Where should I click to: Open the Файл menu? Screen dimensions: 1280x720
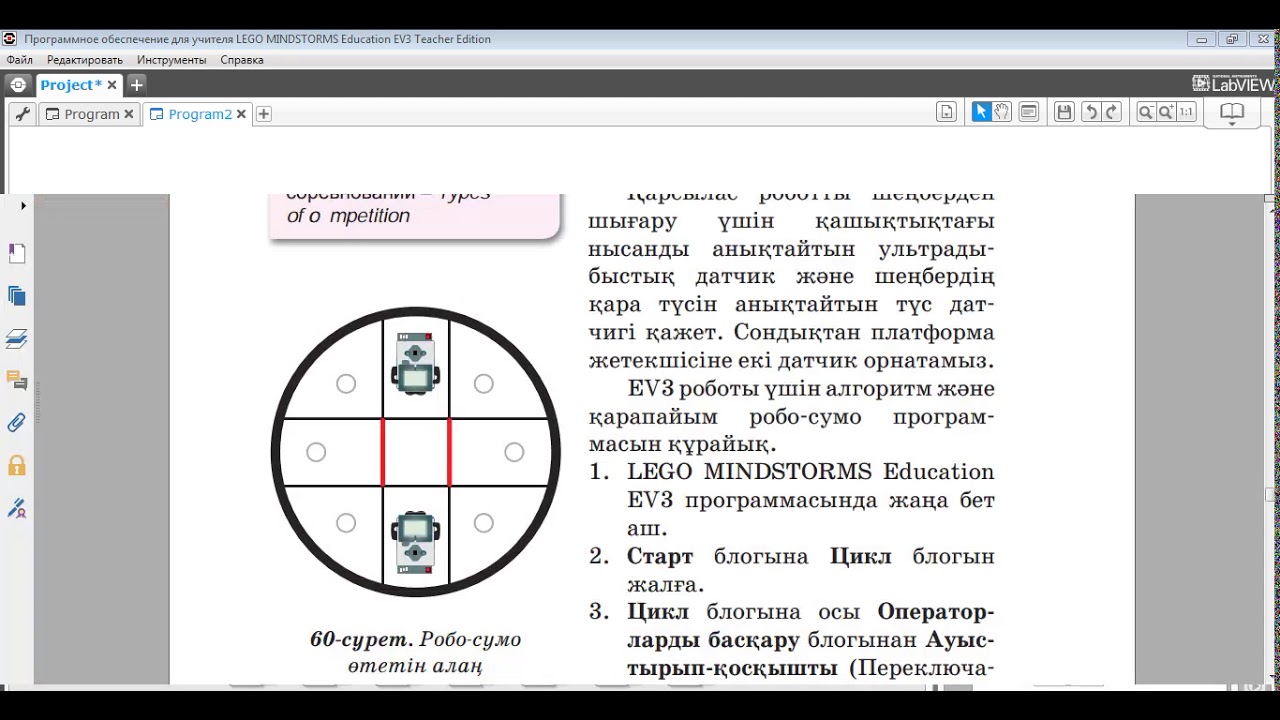click(19, 60)
